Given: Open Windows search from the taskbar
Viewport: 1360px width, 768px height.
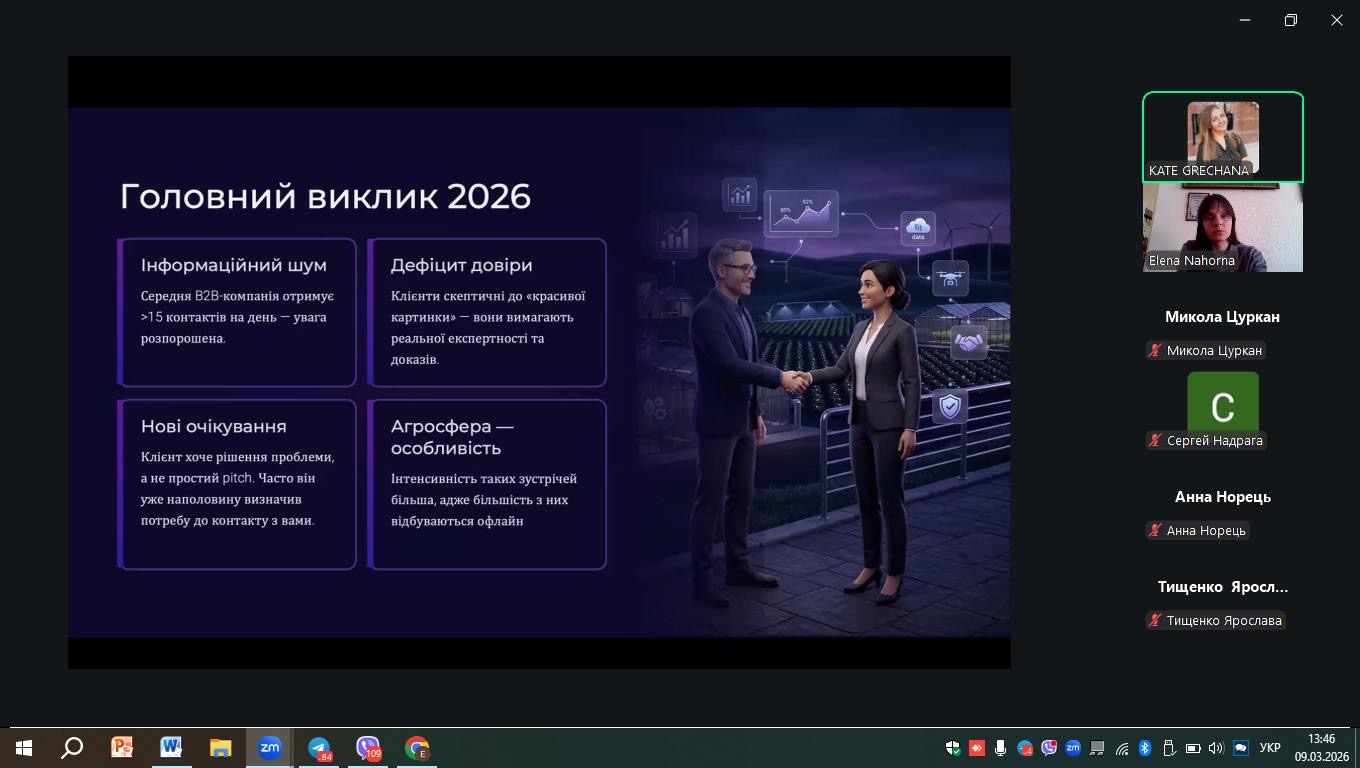Looking at the screenshot, I should point(72,748).
